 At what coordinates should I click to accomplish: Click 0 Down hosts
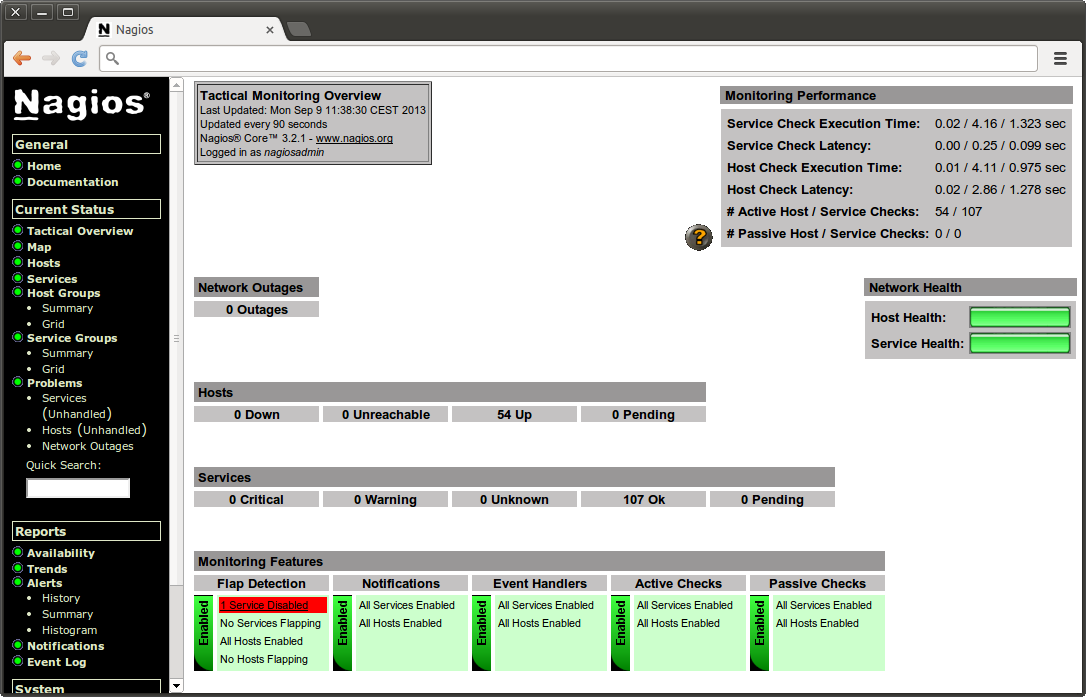256,415
